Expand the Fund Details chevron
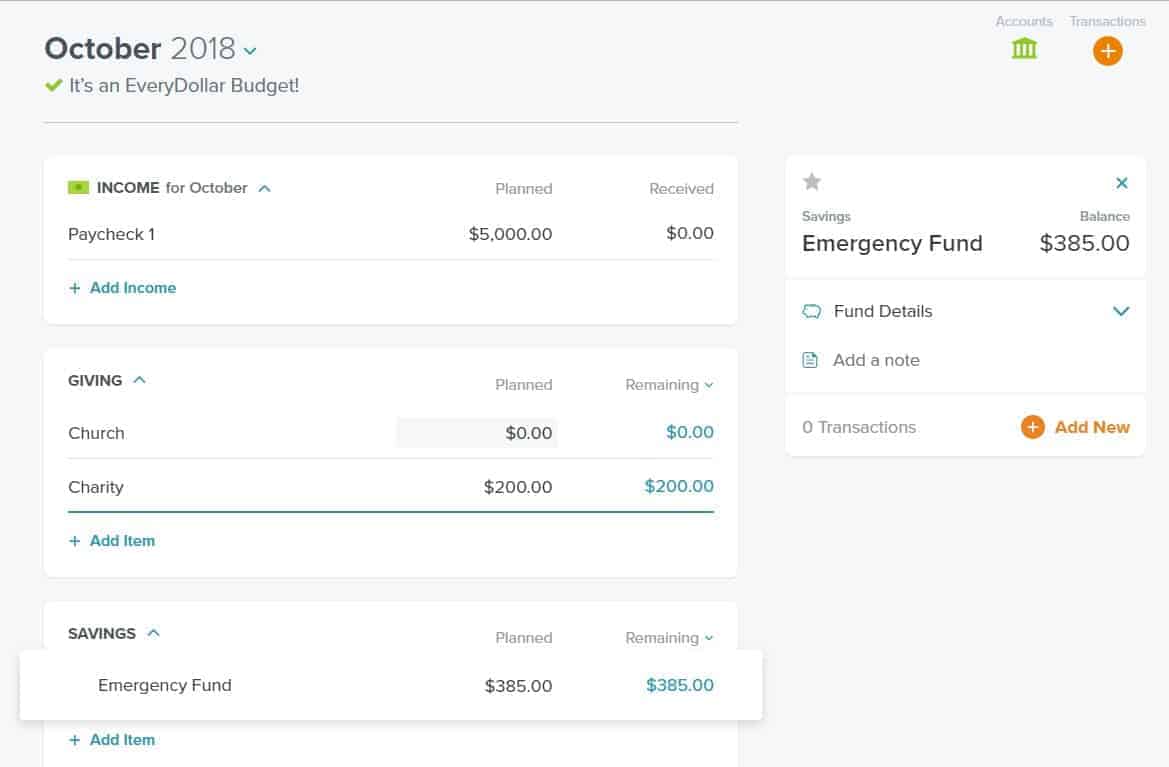The width and height of the screenshot is (1169, 767). [x=1121, y=312]
